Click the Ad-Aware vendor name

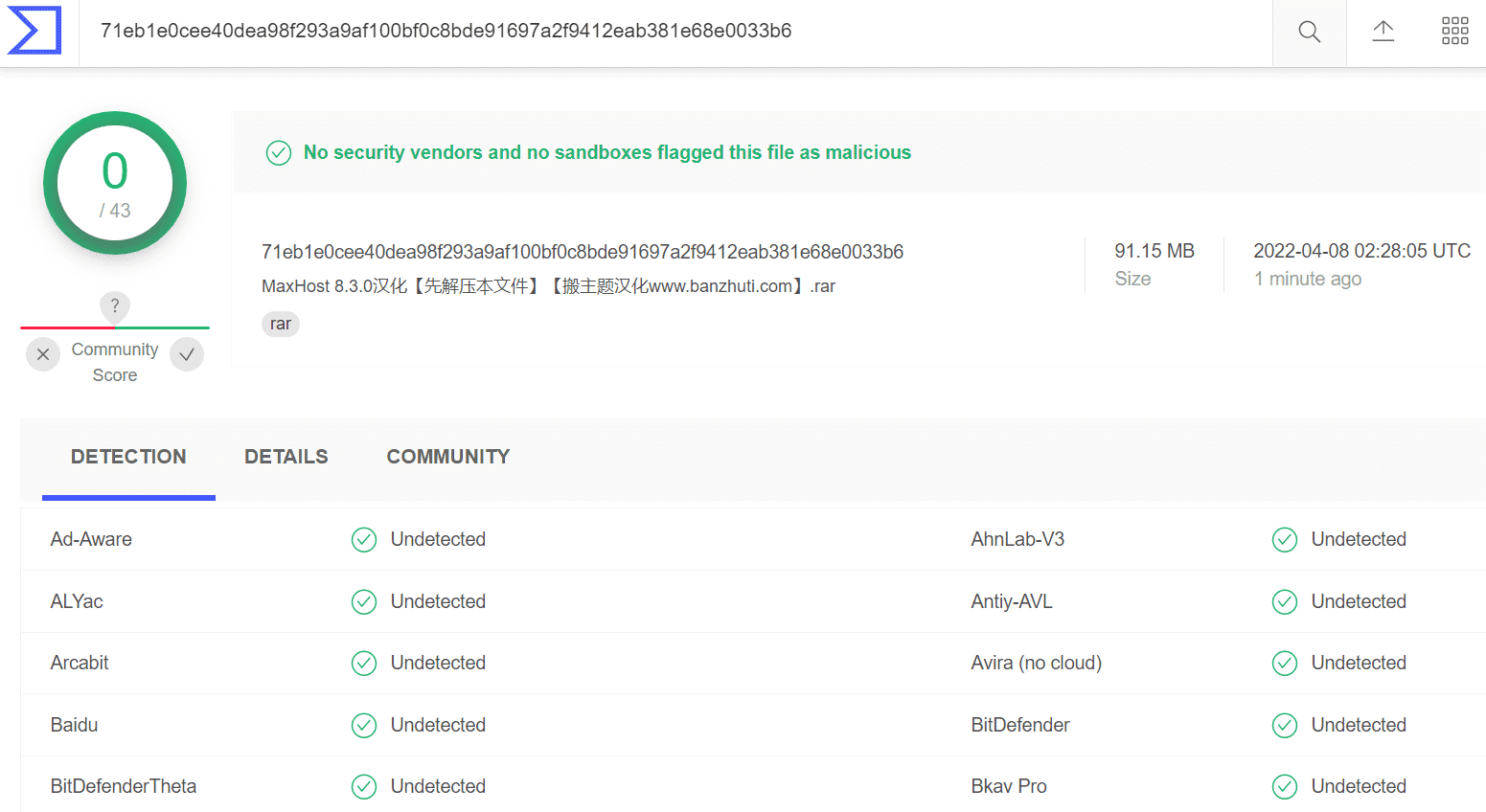point(91,539)
